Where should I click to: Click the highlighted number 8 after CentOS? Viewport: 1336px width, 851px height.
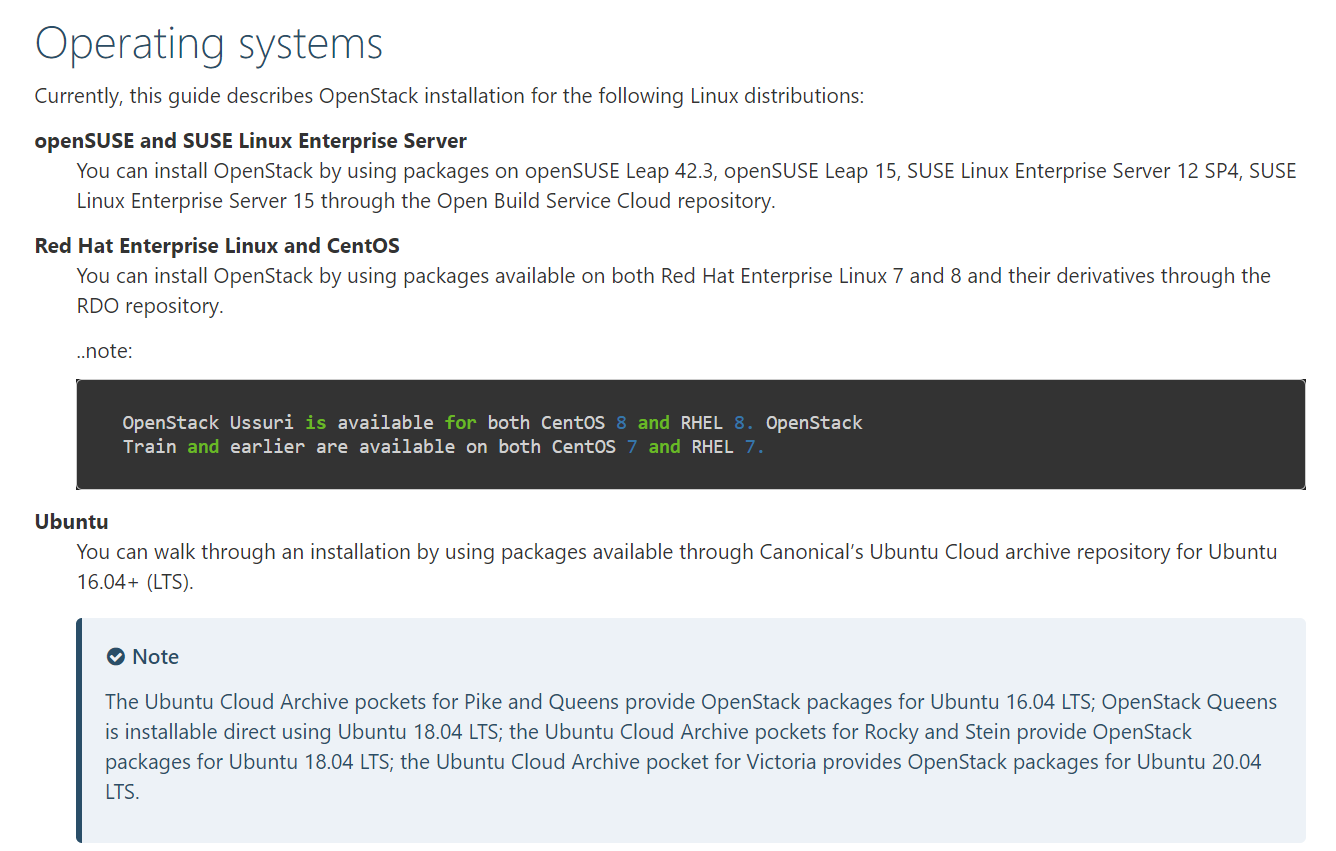pyautogui.click(x=620, y=422)
